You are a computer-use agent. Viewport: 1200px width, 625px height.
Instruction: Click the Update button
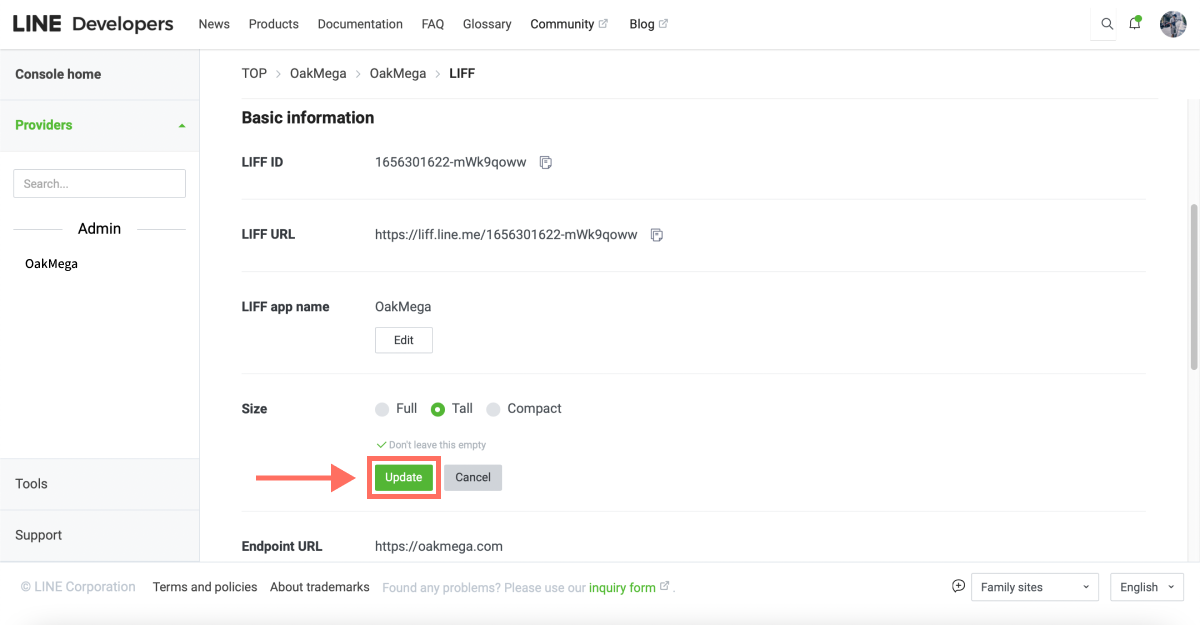404,478
